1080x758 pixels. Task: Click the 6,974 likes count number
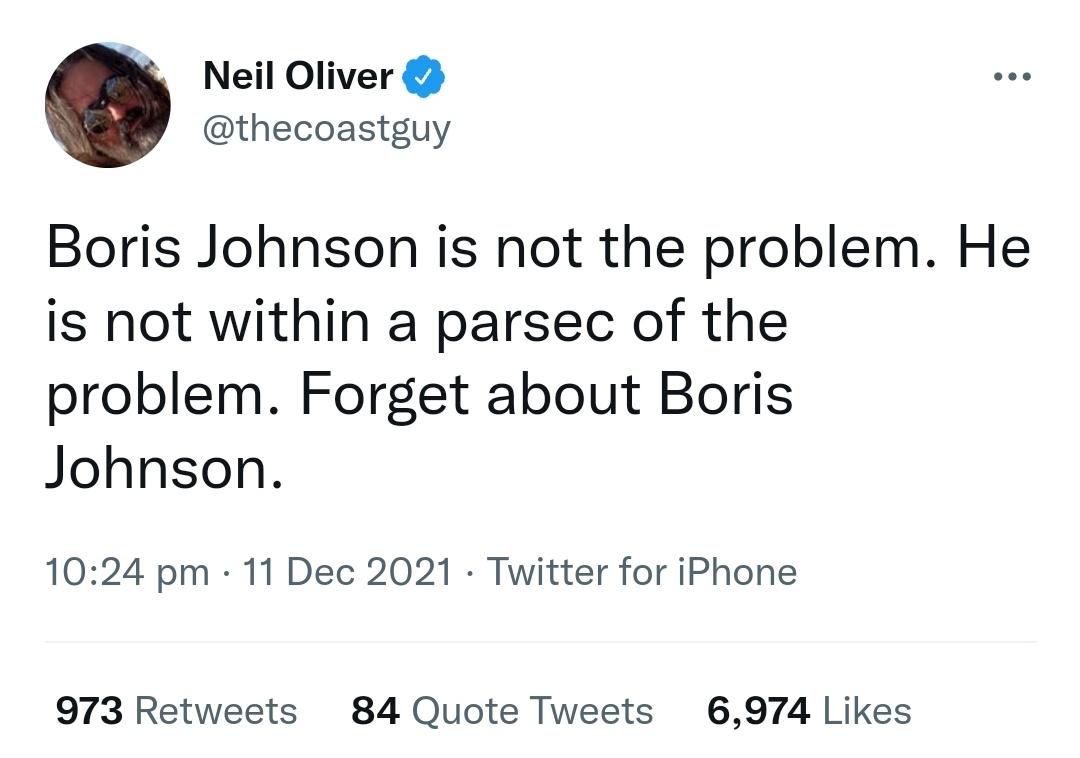pyautogui.click(x=758, y=711)
